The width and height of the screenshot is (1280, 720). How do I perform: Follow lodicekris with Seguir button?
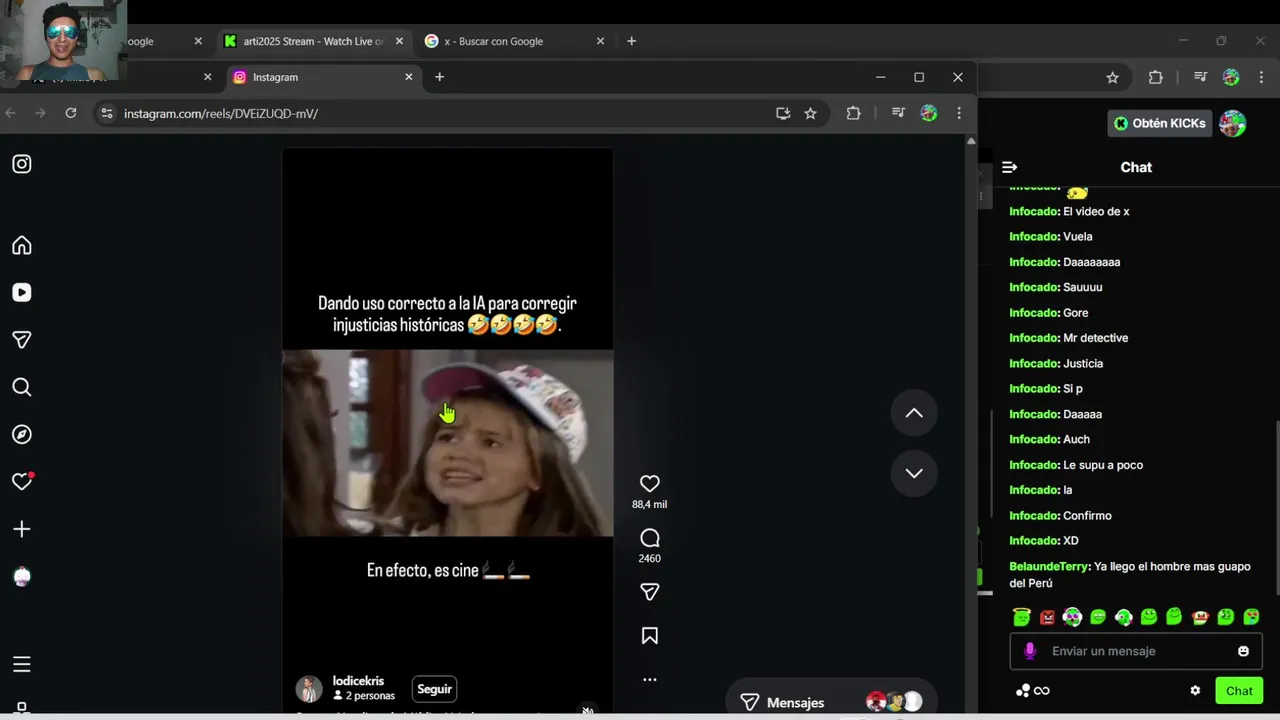pyautogui.click(x=434, y=689)
